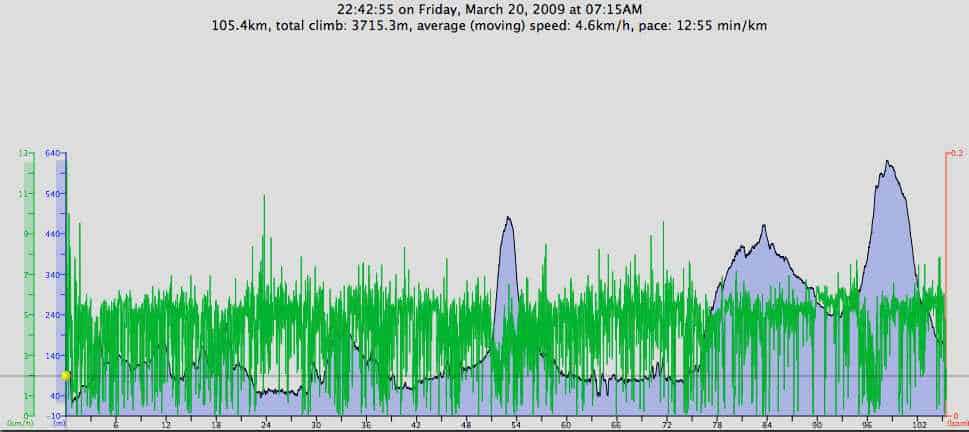The width and height of the screenshot is (969, 432).
Task: Click the '84' distance axis label
Action: click(x=767, y=425)
